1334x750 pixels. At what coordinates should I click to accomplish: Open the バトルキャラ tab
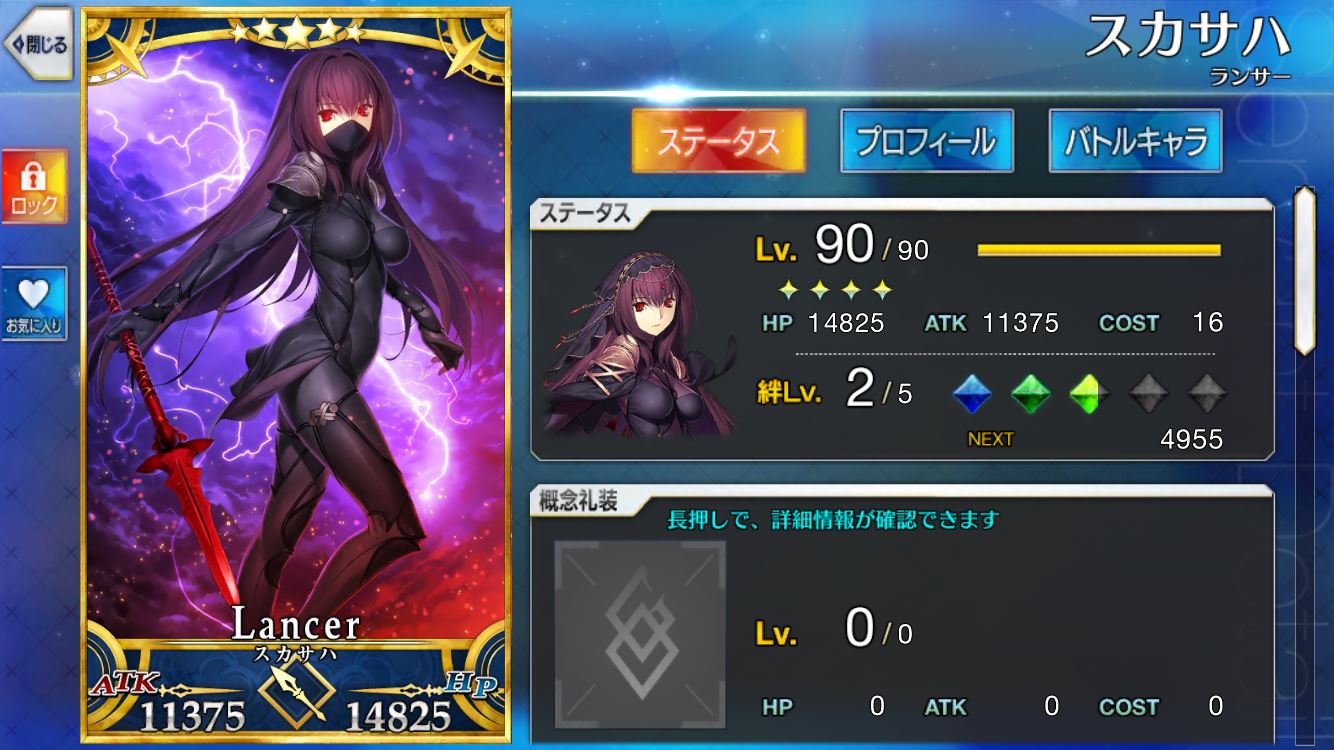(x=1136, y=141)
